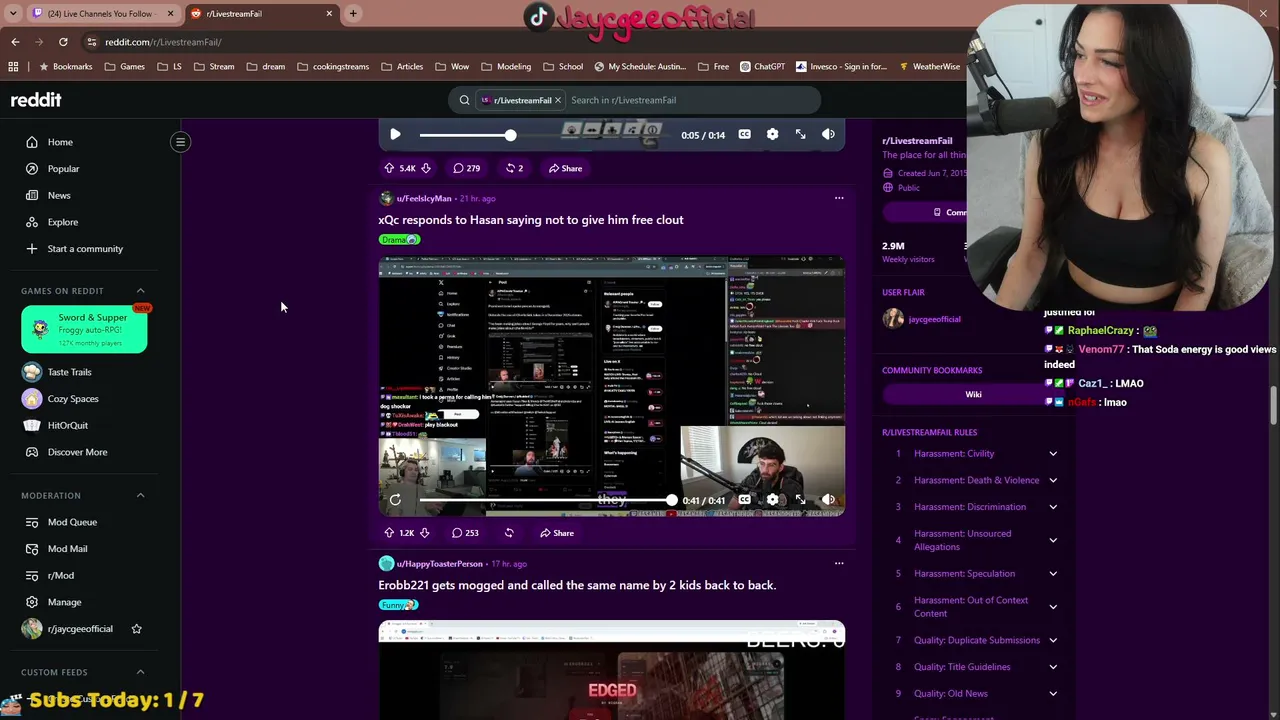Open options menu on Erobb221 post

839,563
